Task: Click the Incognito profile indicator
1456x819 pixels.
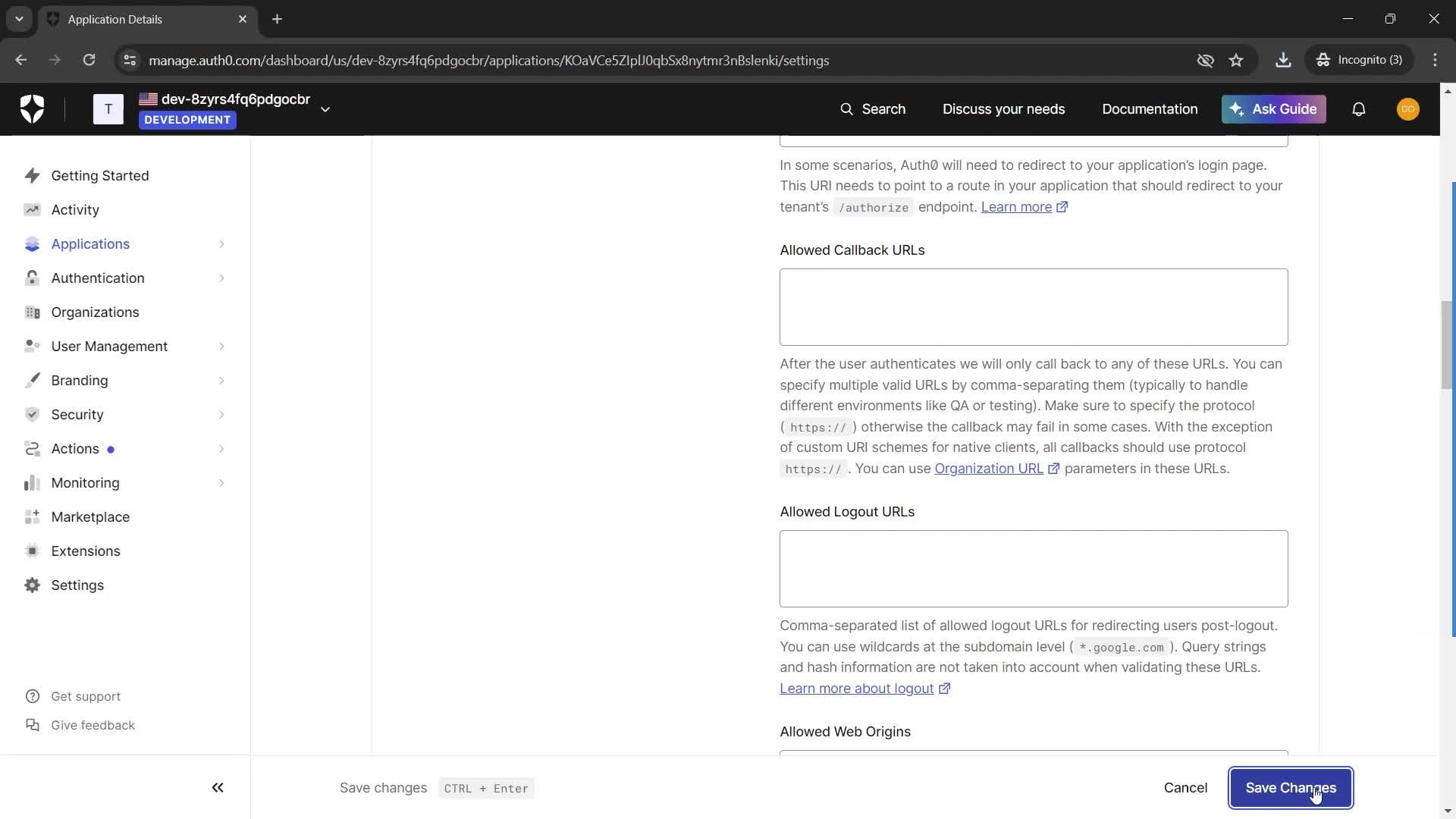Action: coord(1359,60)
